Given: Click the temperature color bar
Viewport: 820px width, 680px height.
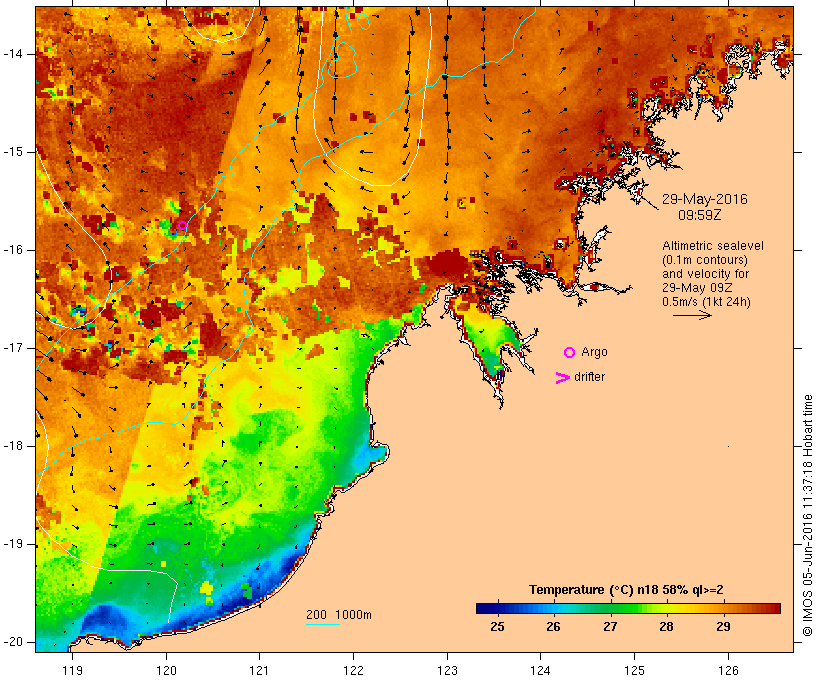Looking at the screenshot, I should 628,608.
